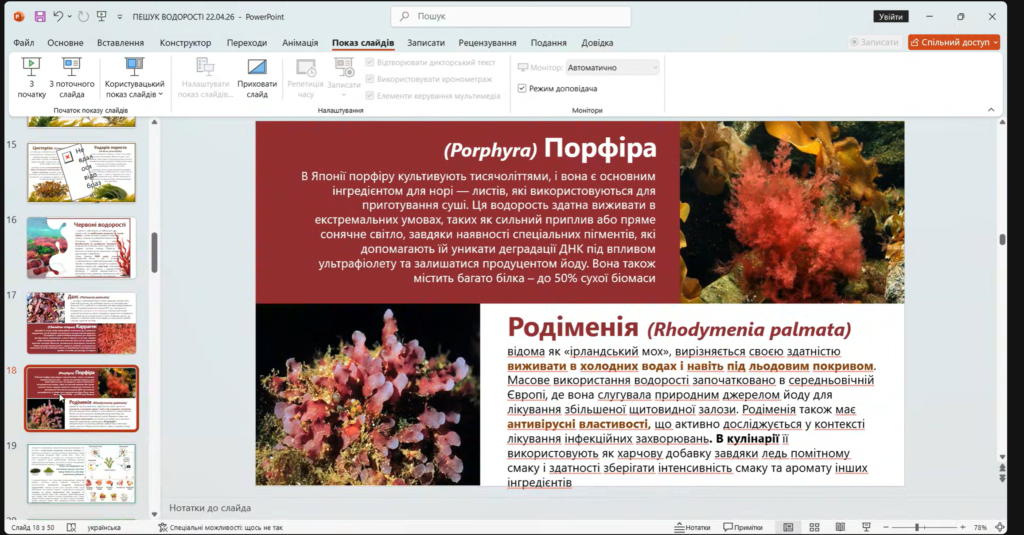This screenshot has height=535, width=1024.
Task: Expand the Undo history dropdown arrow
Action: click(x=71, y=17)
